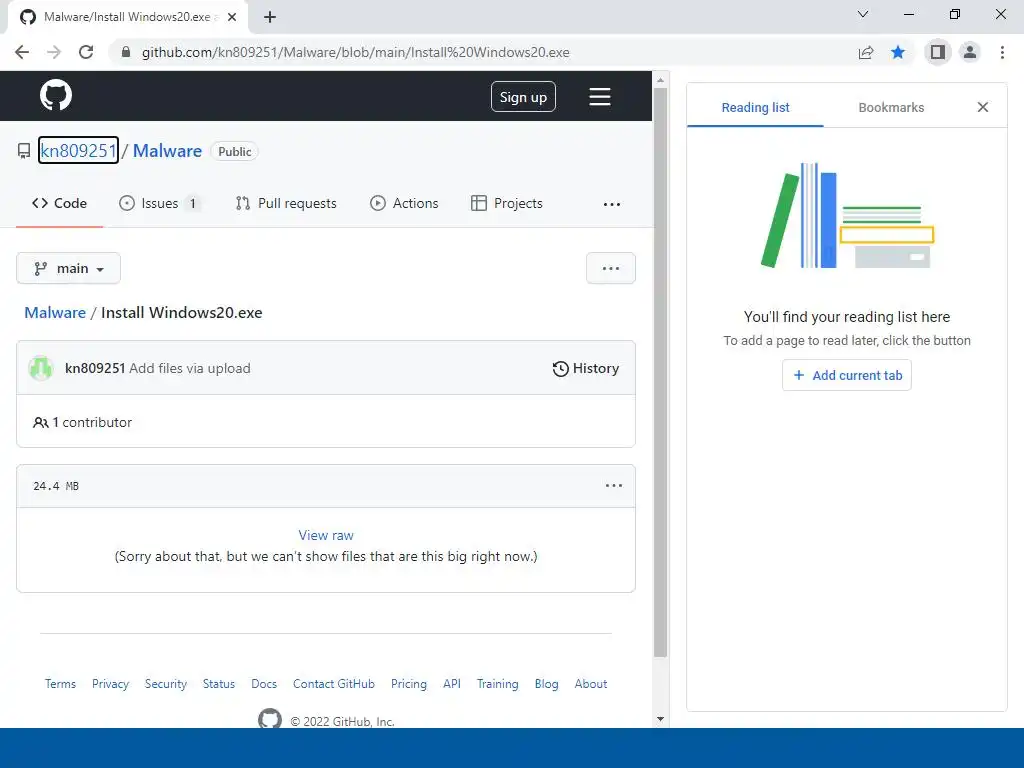This screenshot has width=1024, height=768.
Task: Click the Public repository badge
Action: pos(234,152)
